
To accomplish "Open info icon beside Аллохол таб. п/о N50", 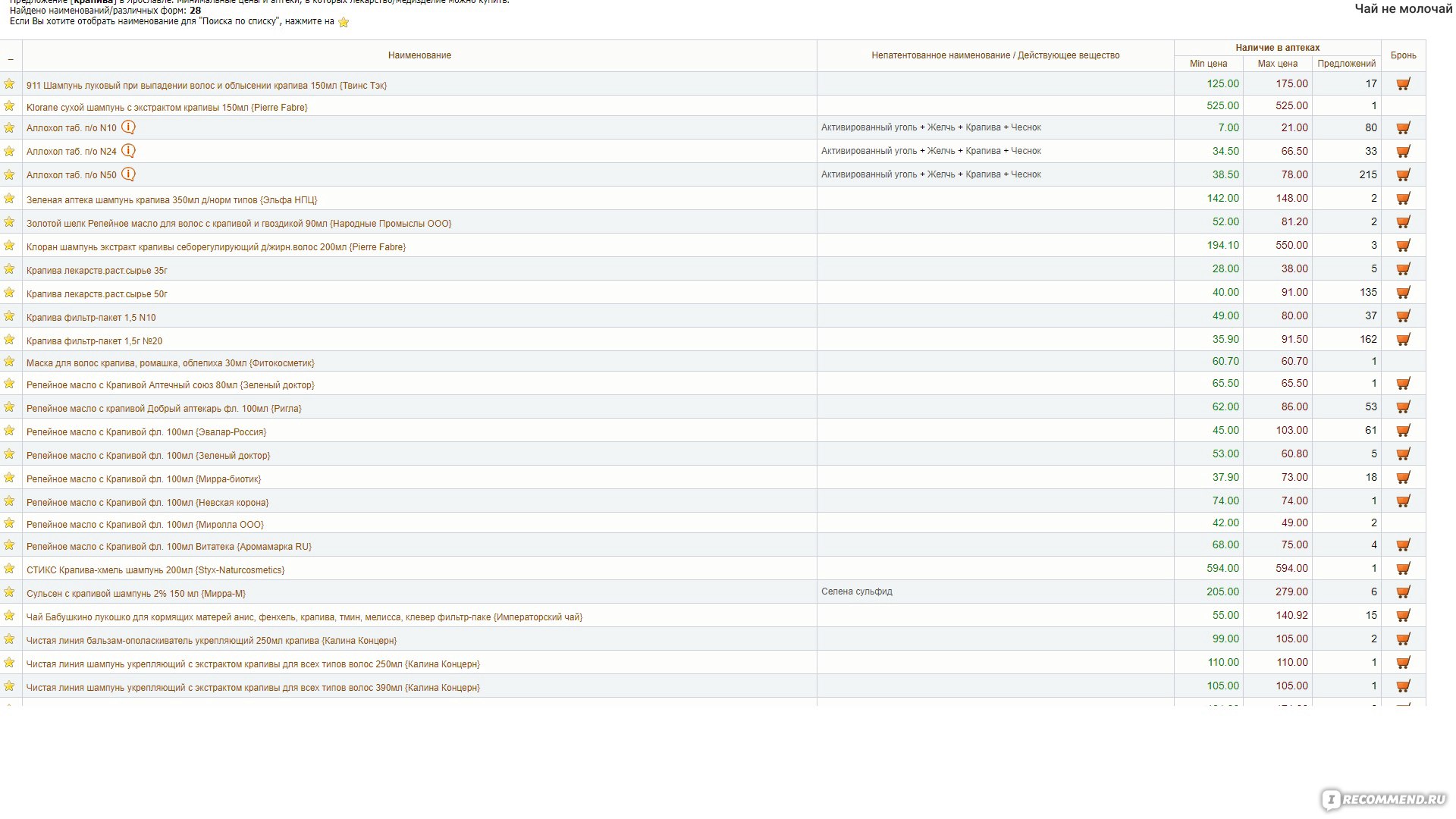I will coord(129,174).
